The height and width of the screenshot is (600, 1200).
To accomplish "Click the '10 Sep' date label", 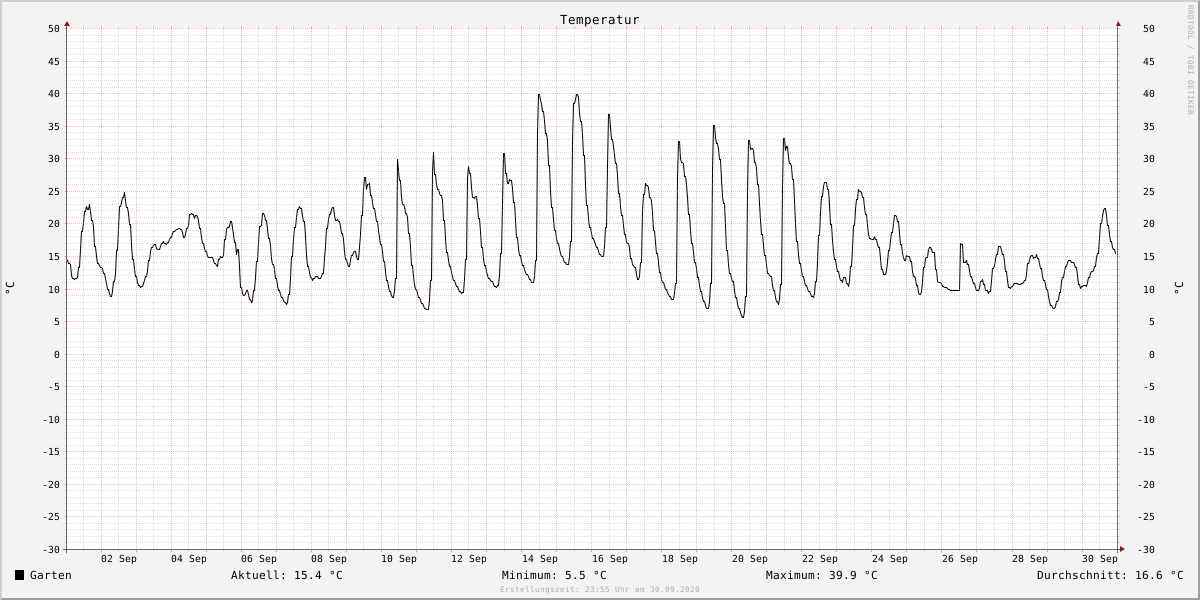I will click(399, 559).
